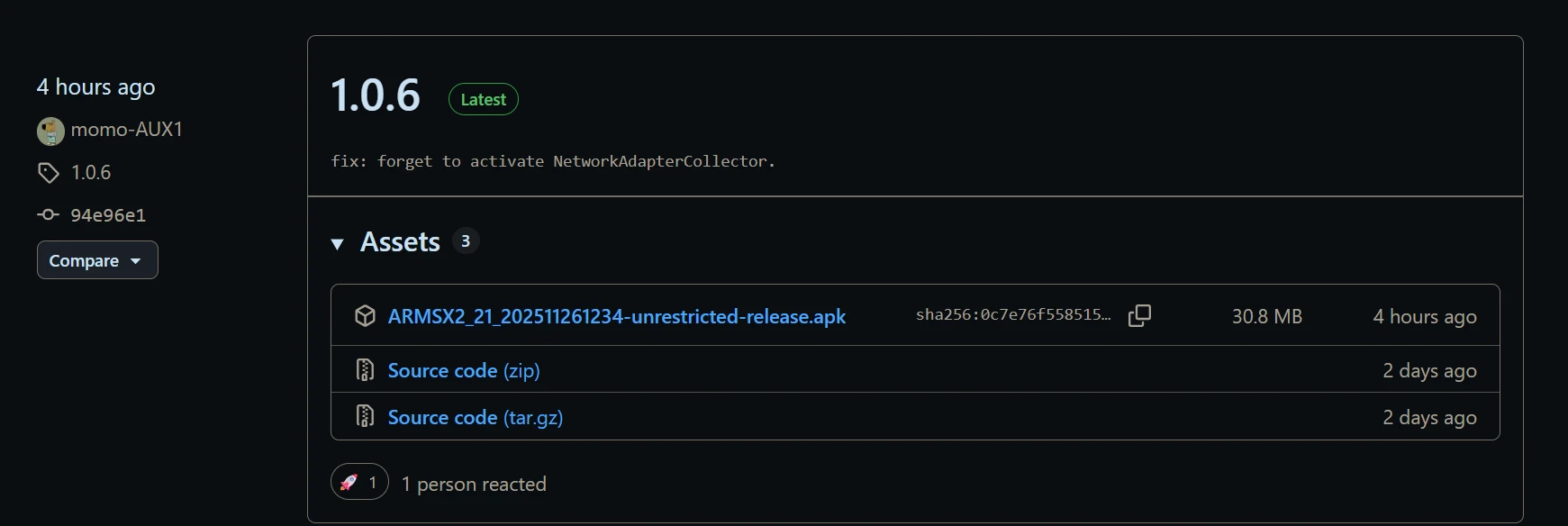
Task: Click the file icon for Source code (tar.gz)
Action: click(365, 417)
